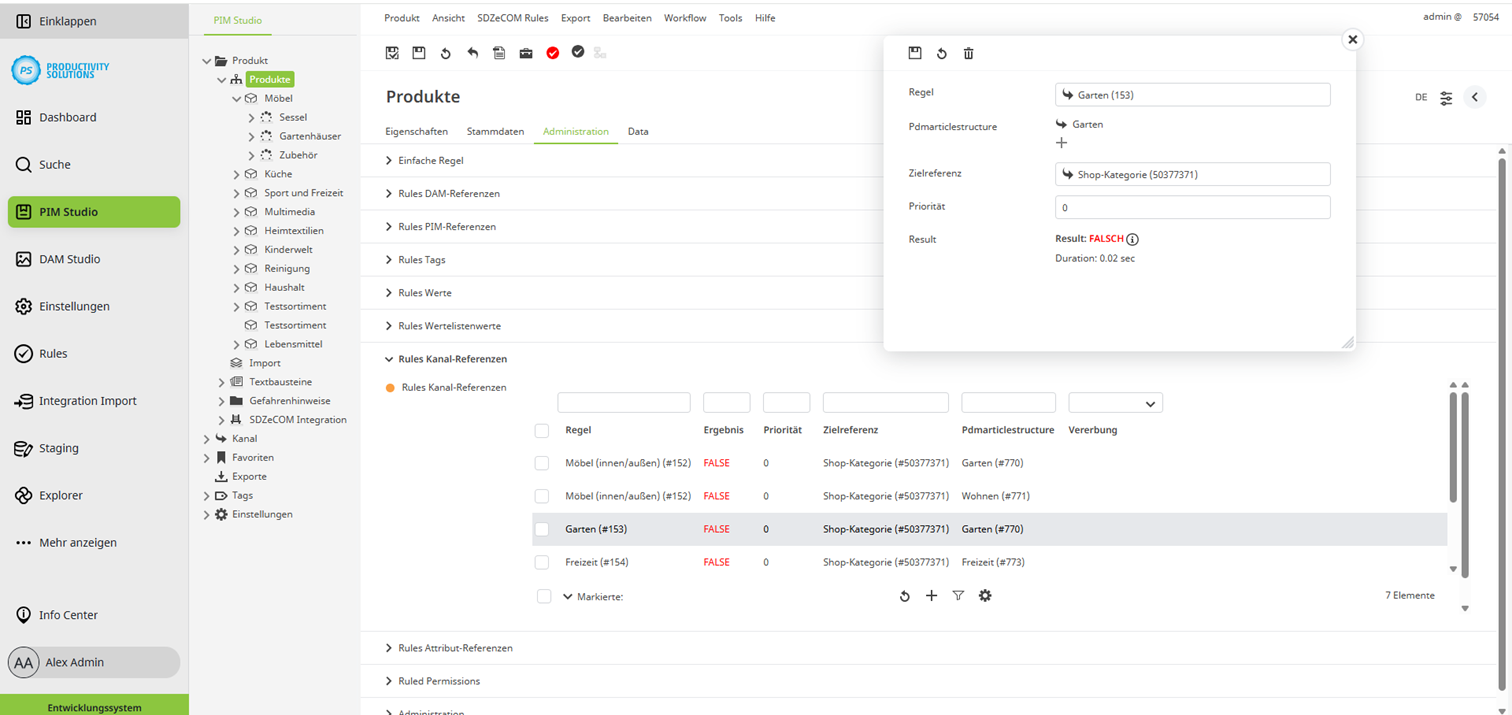The image size is (1512, 715).
Task: Click the info icon next to FALSCH result
Action: click(x=1133, y=240)
